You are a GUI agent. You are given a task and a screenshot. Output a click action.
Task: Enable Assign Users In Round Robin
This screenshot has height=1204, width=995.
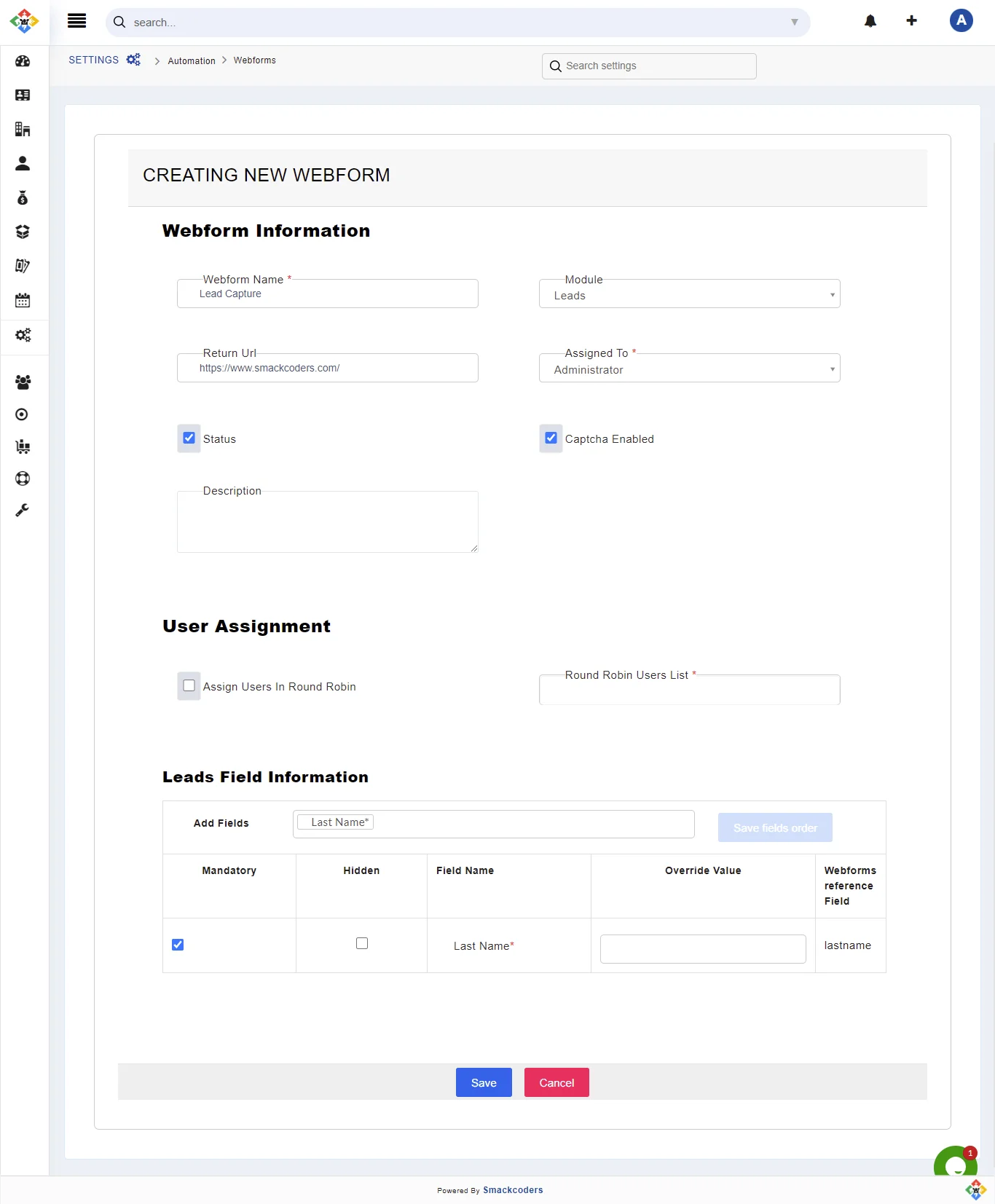(x=189, y=686)
